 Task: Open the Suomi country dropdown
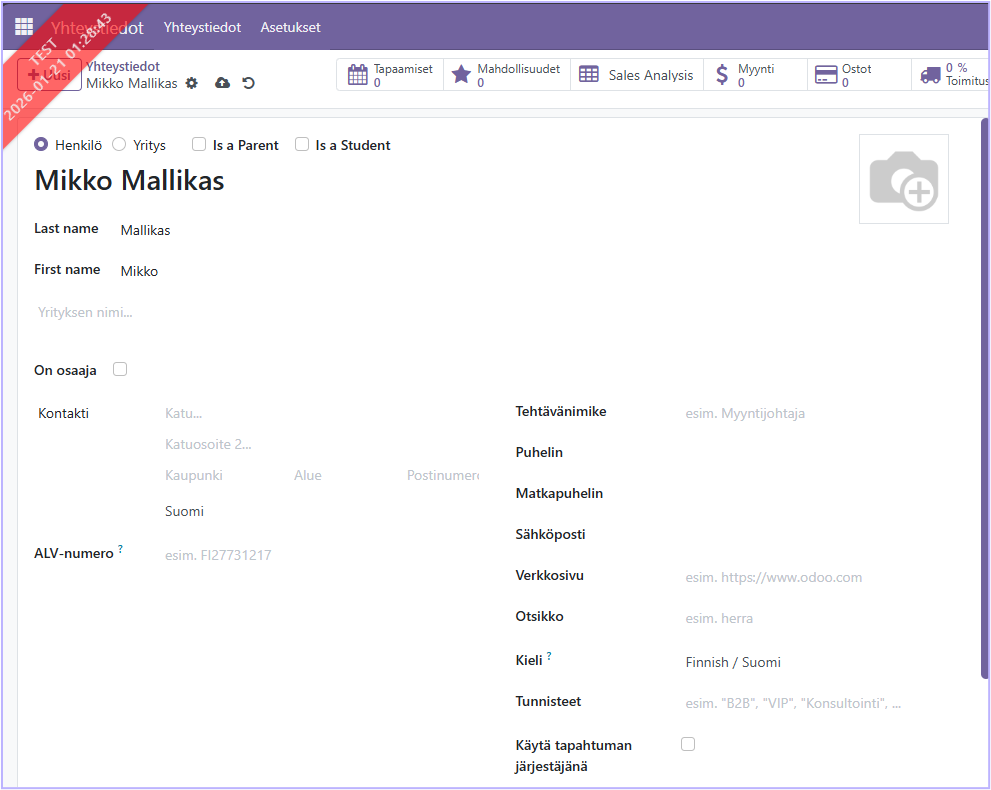(x=320, y=511)
